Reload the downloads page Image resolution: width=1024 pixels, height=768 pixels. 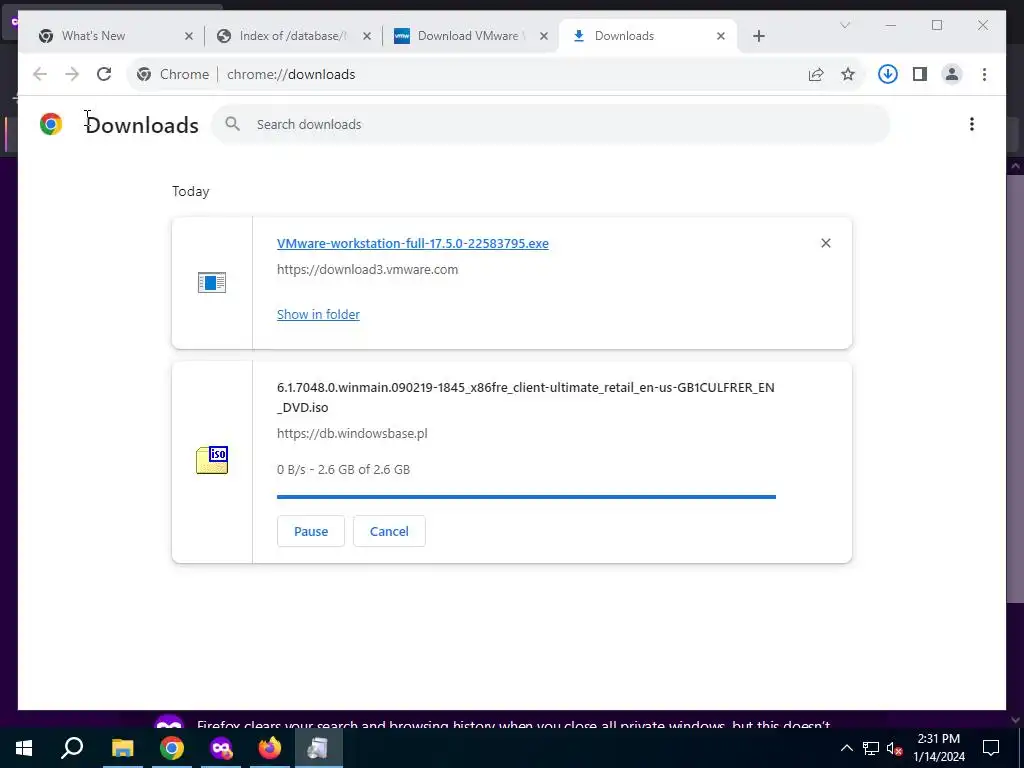pos(104,74)
